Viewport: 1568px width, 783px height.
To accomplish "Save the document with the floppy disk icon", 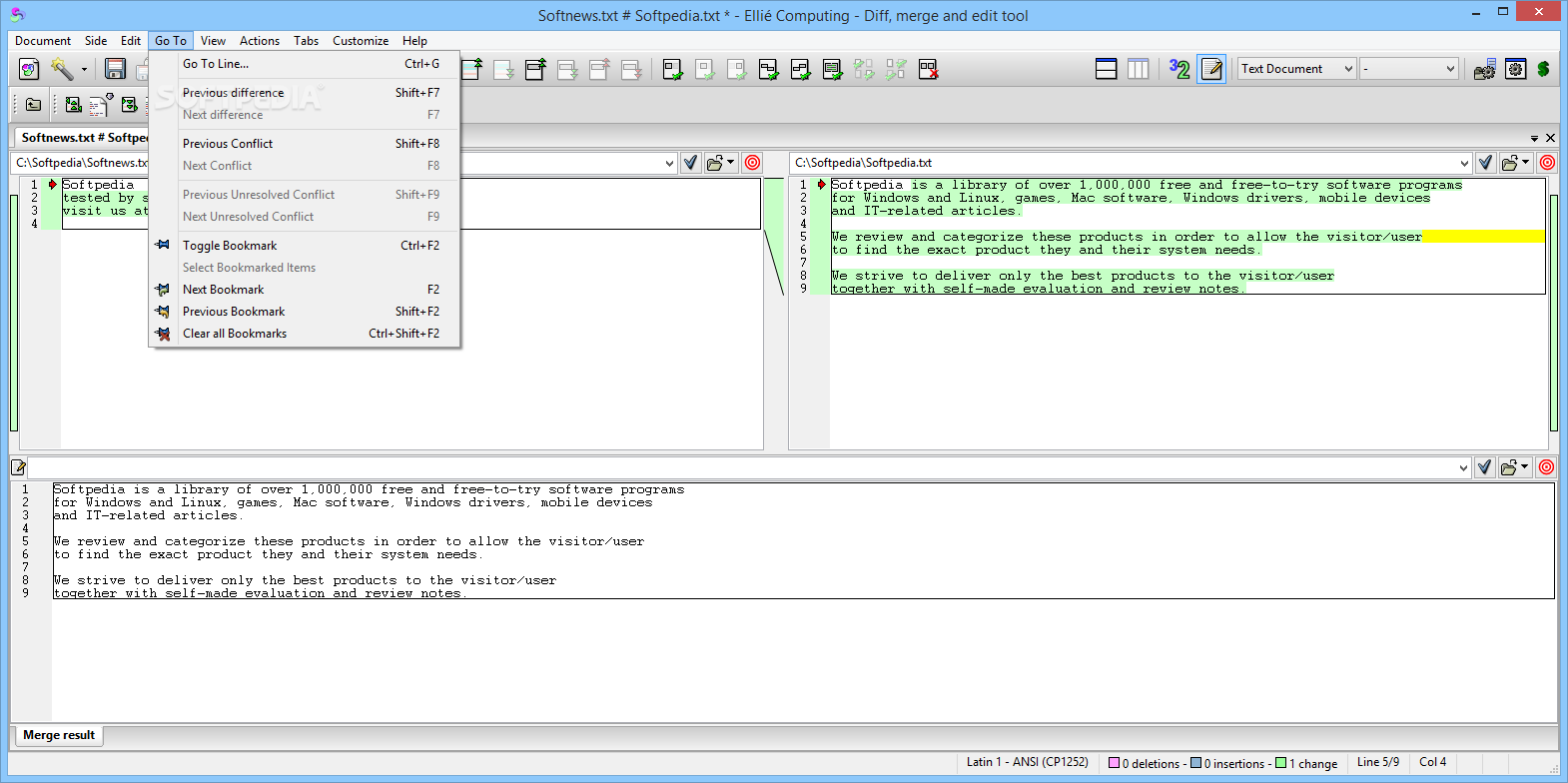I will (115, 69).
